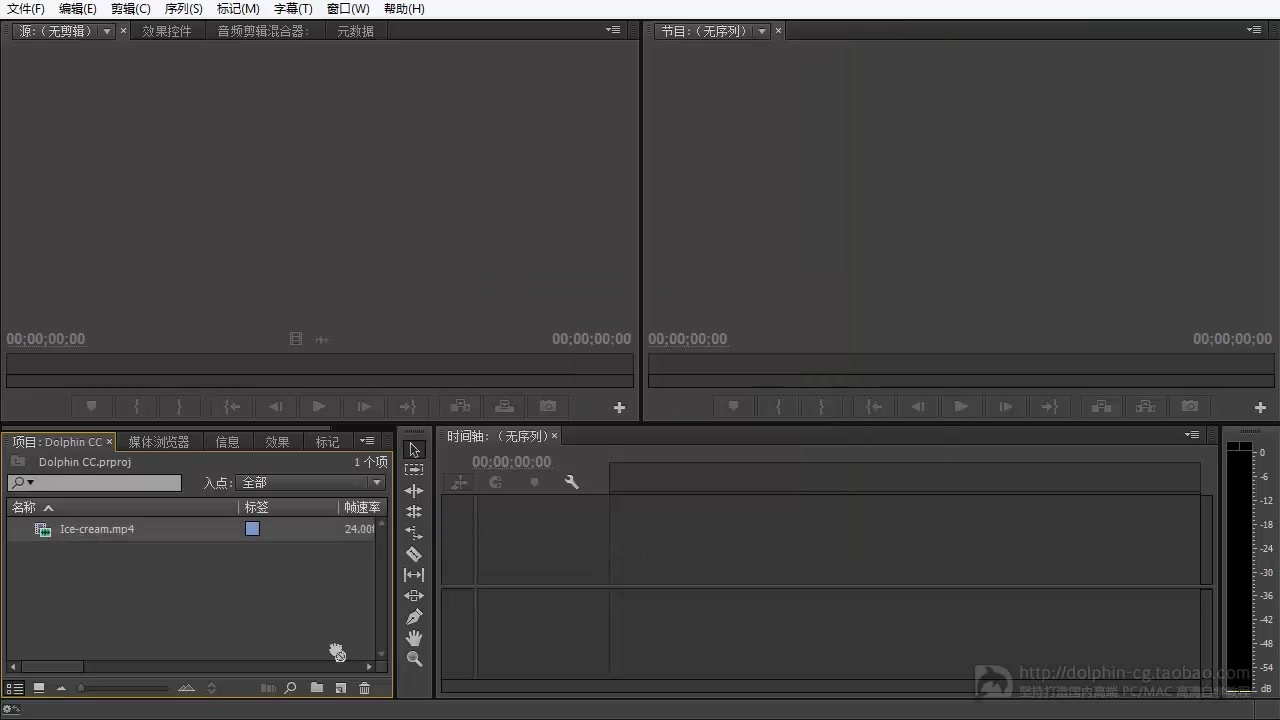Open Source monitor button editor plus

(x=619, y=408)
